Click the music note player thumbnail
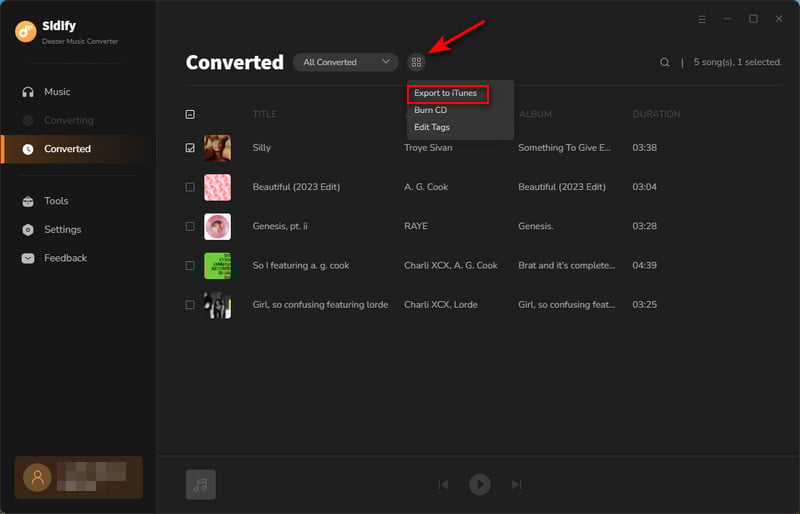This screenshot has height=514, width=800. point(201,484)
